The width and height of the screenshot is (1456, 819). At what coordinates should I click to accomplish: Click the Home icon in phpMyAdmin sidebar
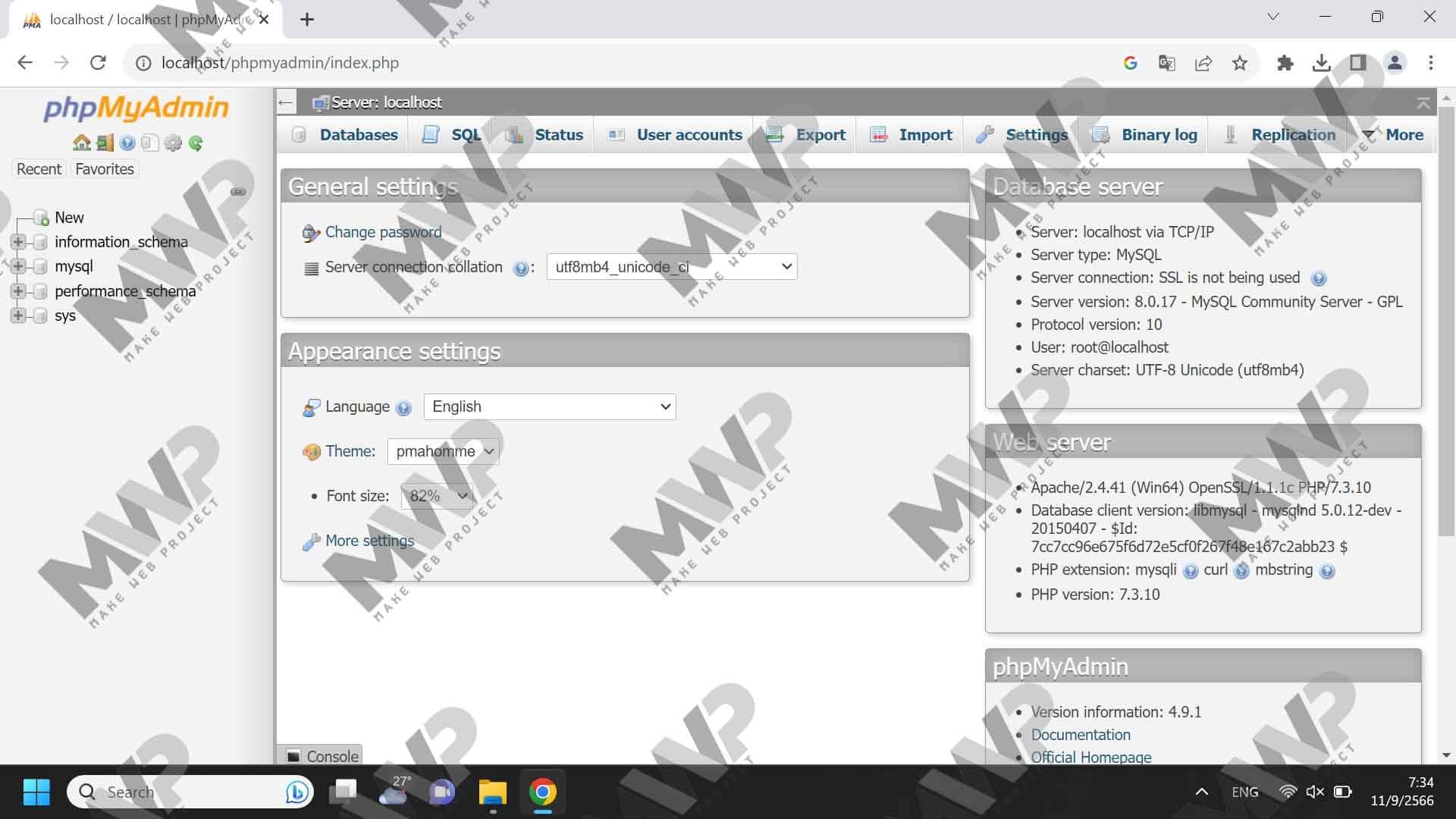(x=81, y=143)
